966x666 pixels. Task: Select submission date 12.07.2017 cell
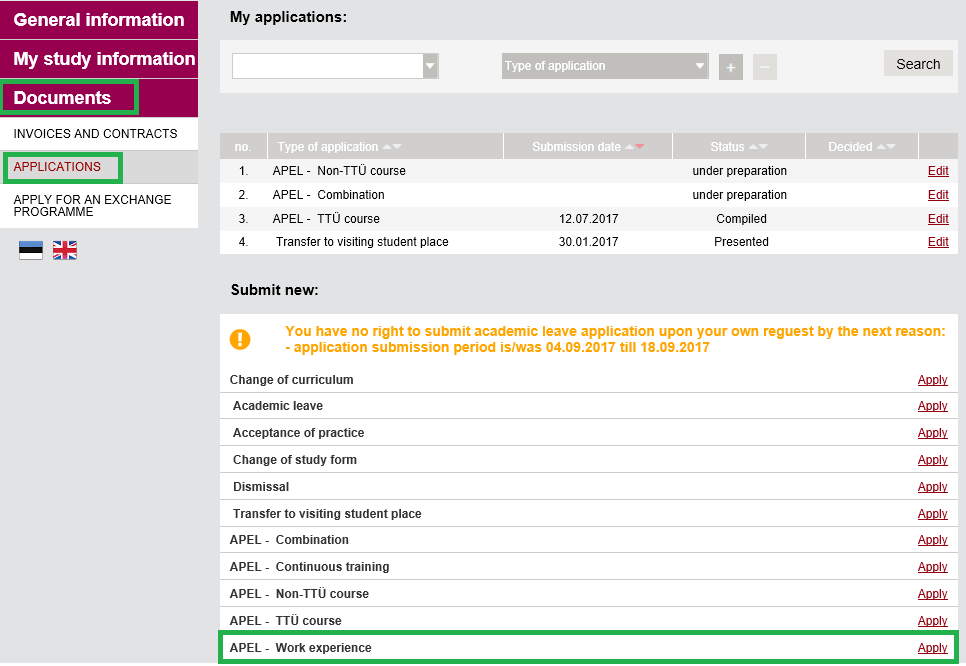[588, 219]
